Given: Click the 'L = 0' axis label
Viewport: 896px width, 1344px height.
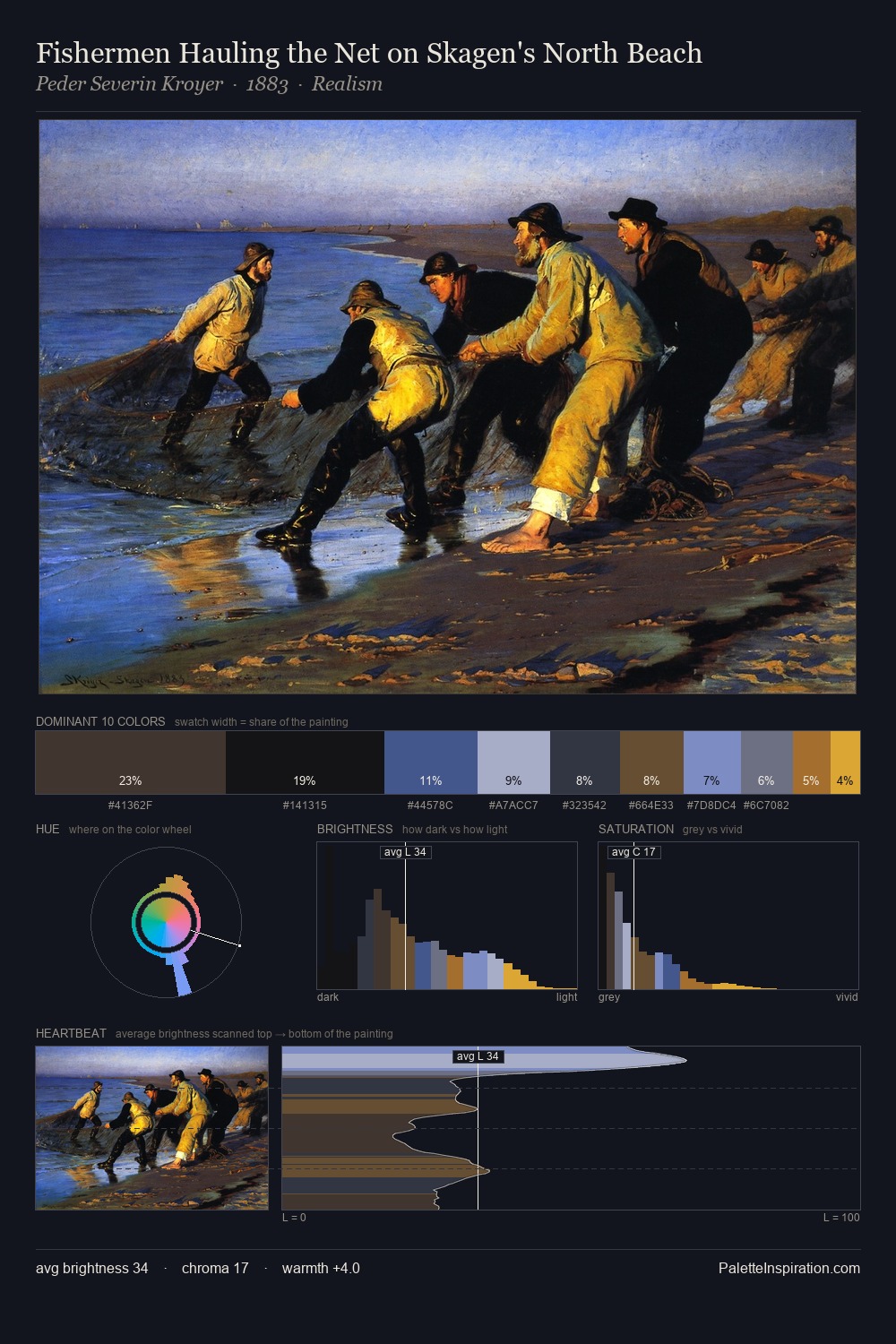Looking at the screenshot, I should click(x=294, y=1218).
